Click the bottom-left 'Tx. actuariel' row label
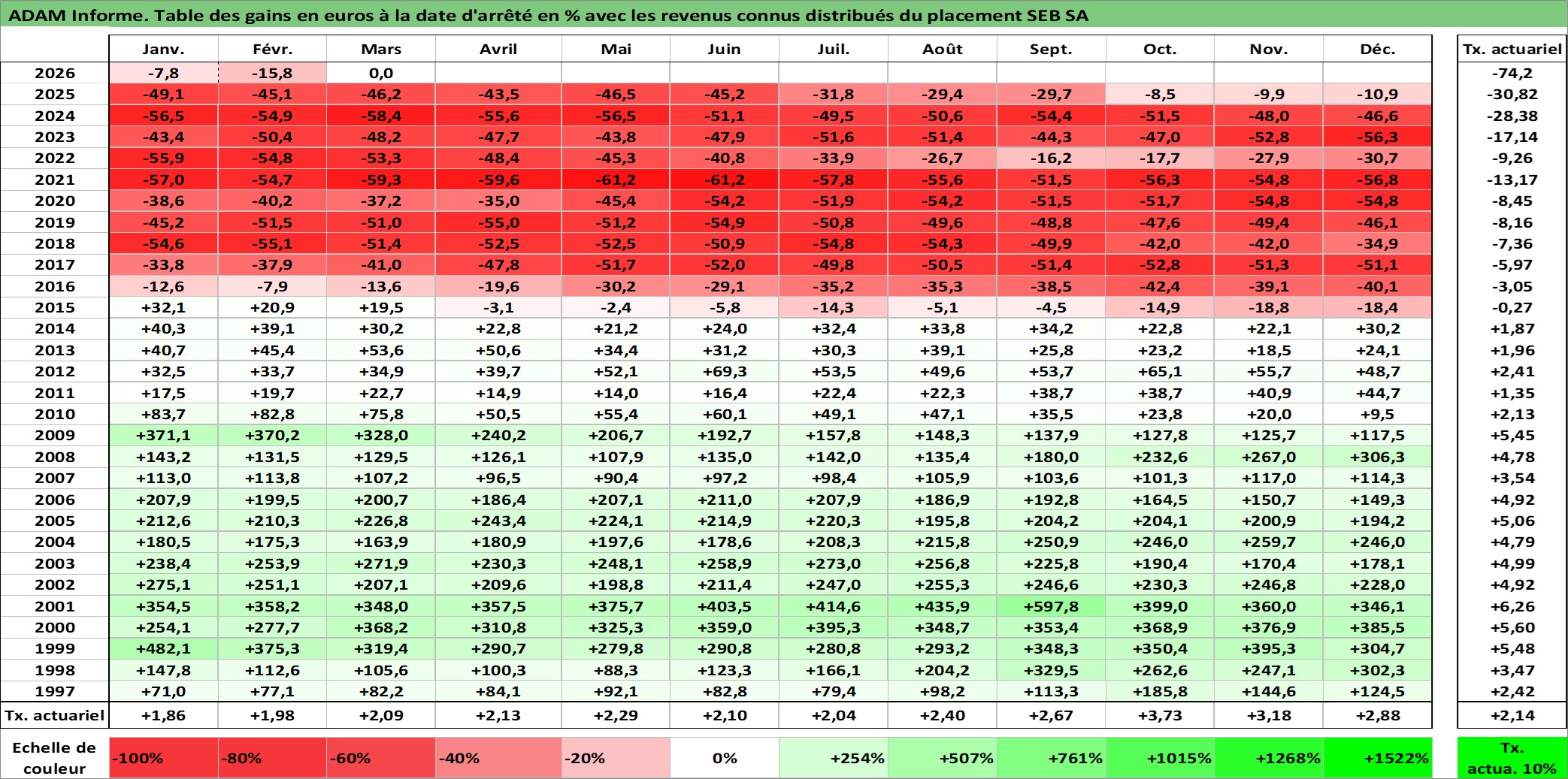The height and width of the screenshot is (779, 1568). pos(55,715)
